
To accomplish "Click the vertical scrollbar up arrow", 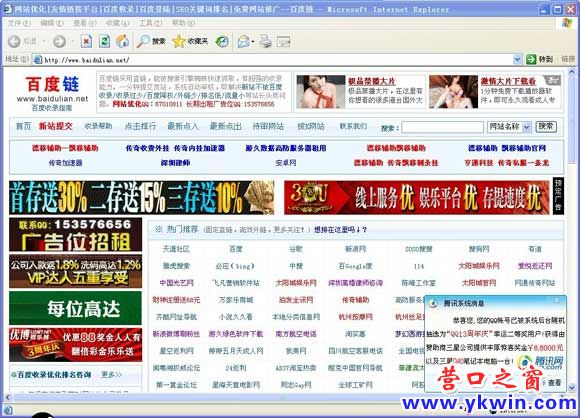I will 571,72.
